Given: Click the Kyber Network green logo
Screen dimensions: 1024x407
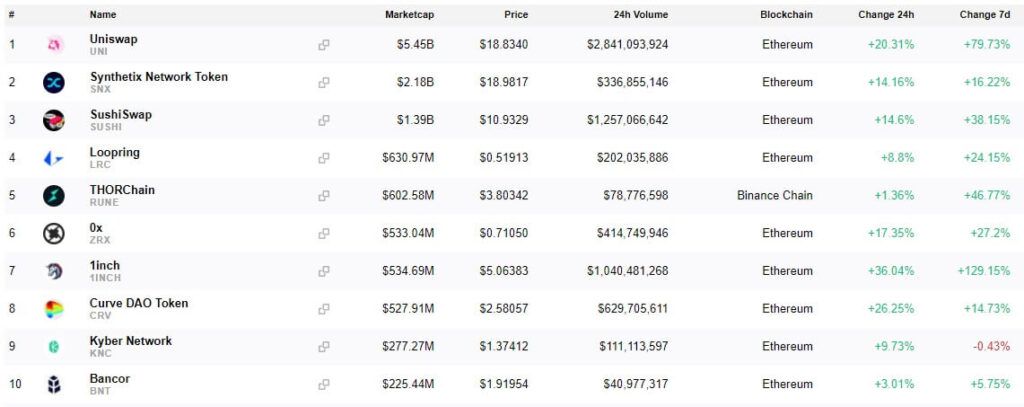Looking at the screenshot, I should [54, 347].
